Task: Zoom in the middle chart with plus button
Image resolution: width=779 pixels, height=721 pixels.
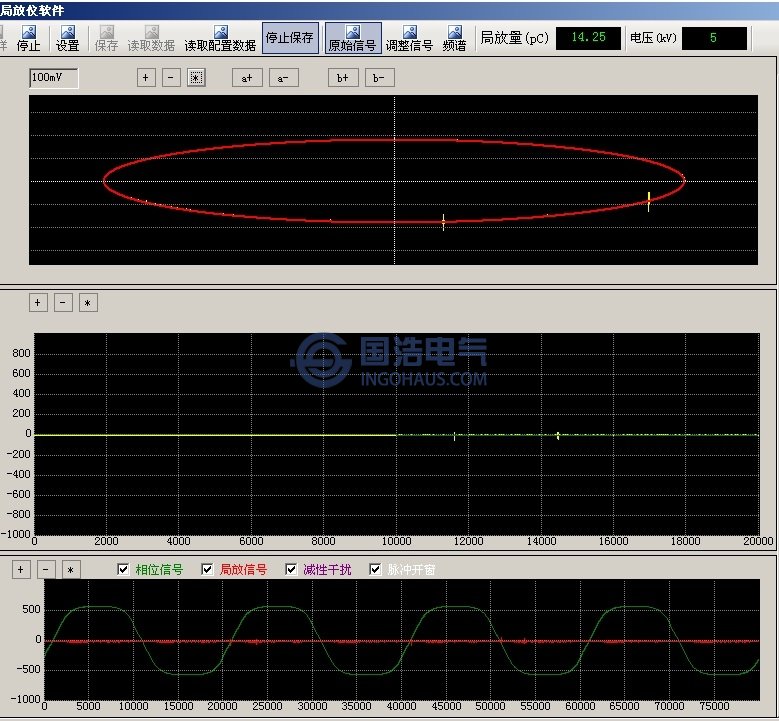Action: [38, 303]
